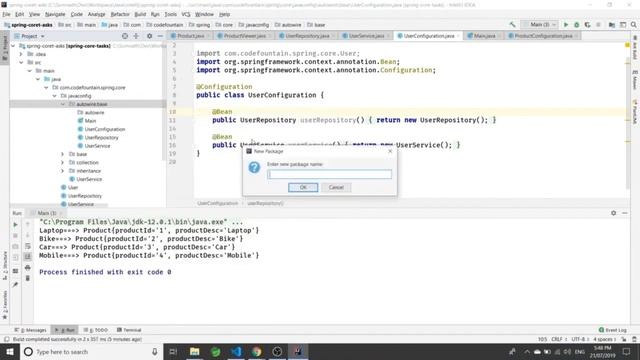Open Google Chrome from the taskbar

(257, 352)
